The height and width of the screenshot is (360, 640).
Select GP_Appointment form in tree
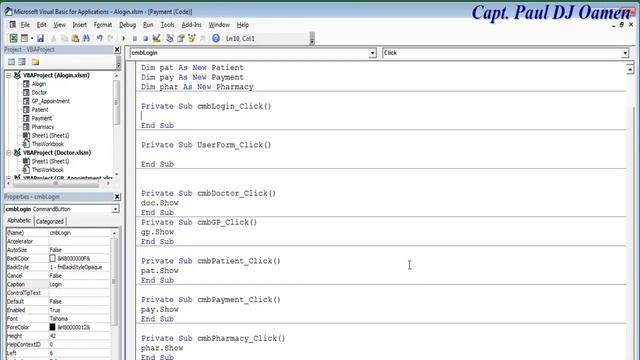(51, 101)
